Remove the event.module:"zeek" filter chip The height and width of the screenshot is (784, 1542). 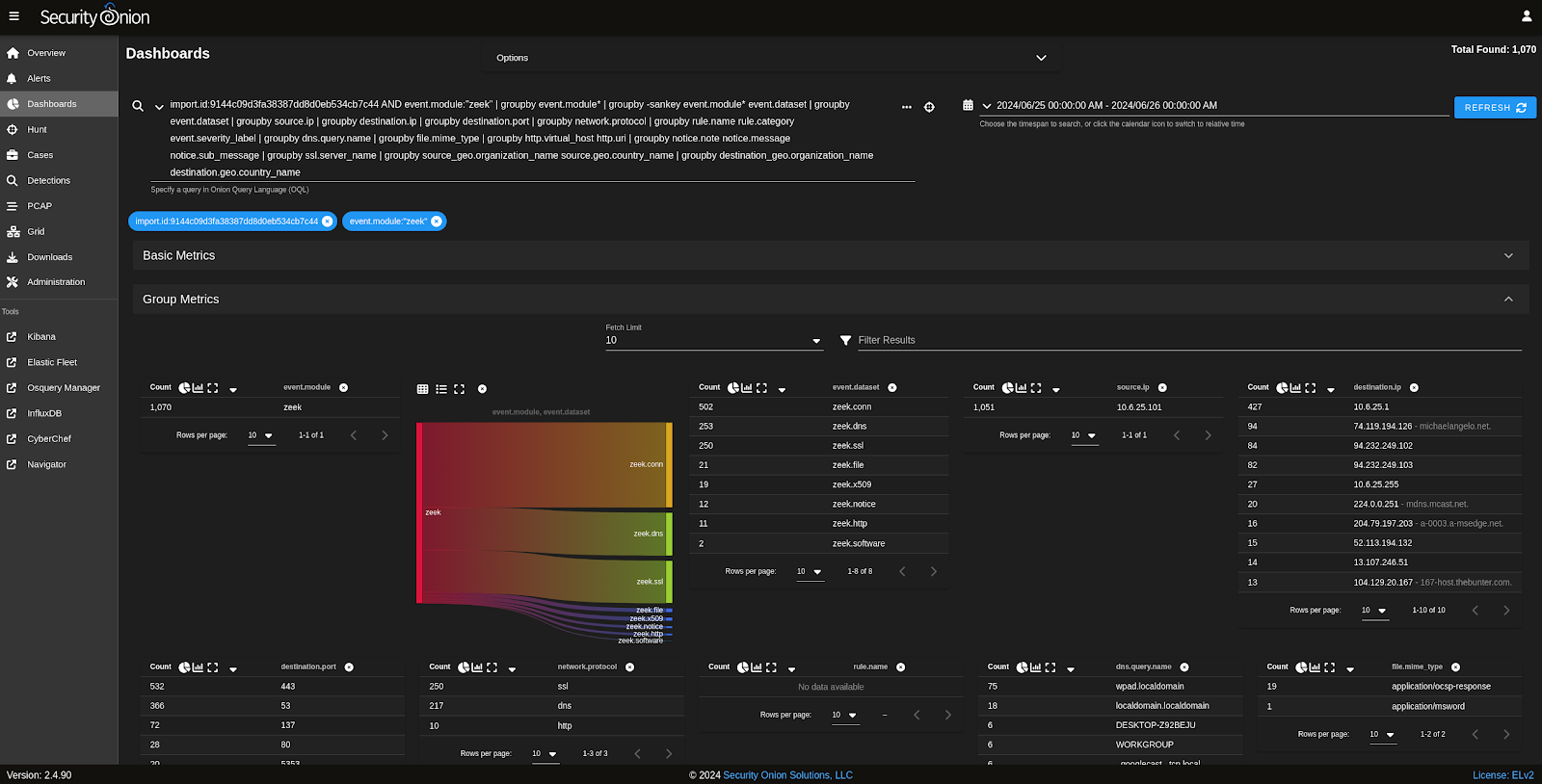pyautogui.click(x=437, y=222)
